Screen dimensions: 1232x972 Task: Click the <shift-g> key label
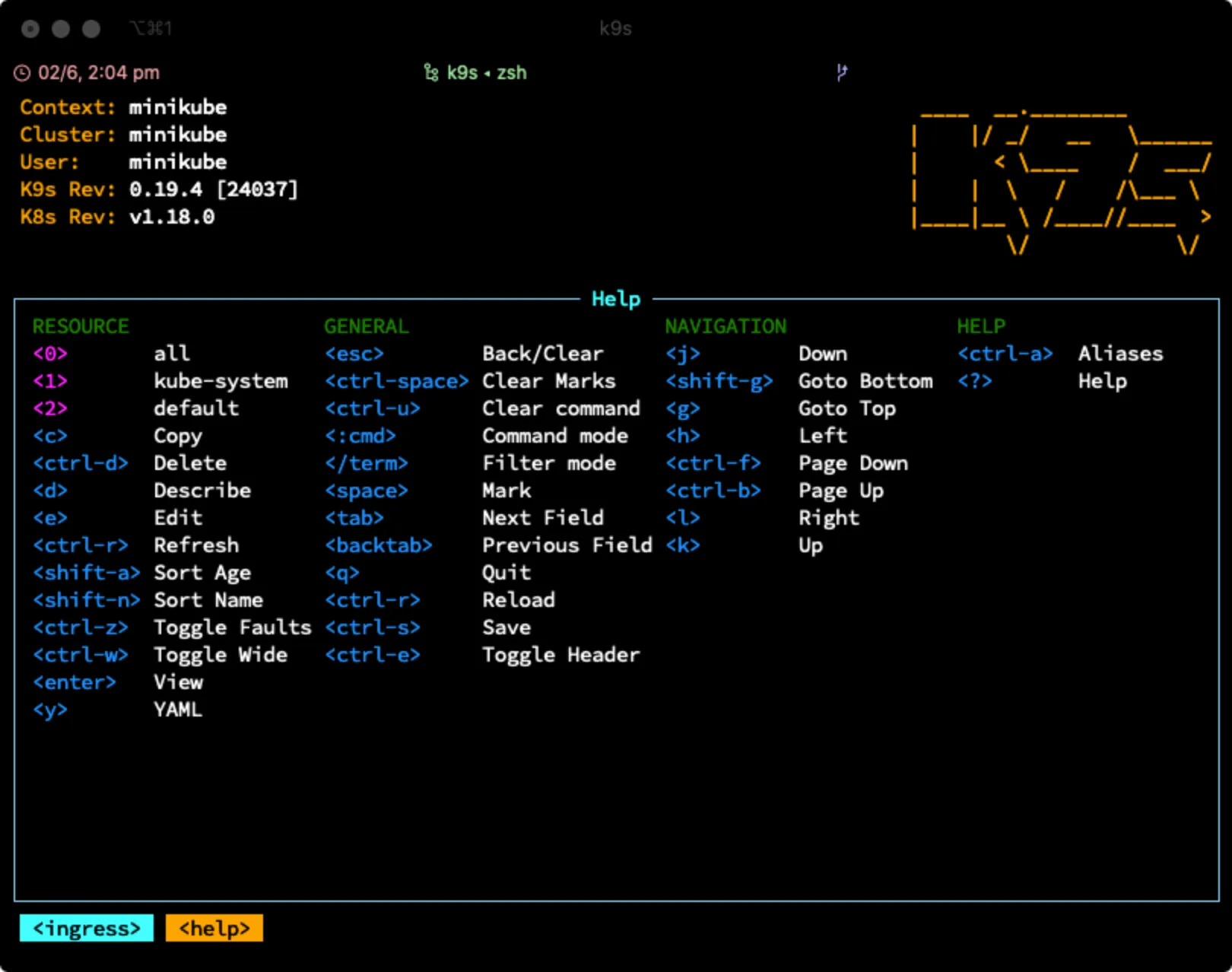tap(719, 381)
